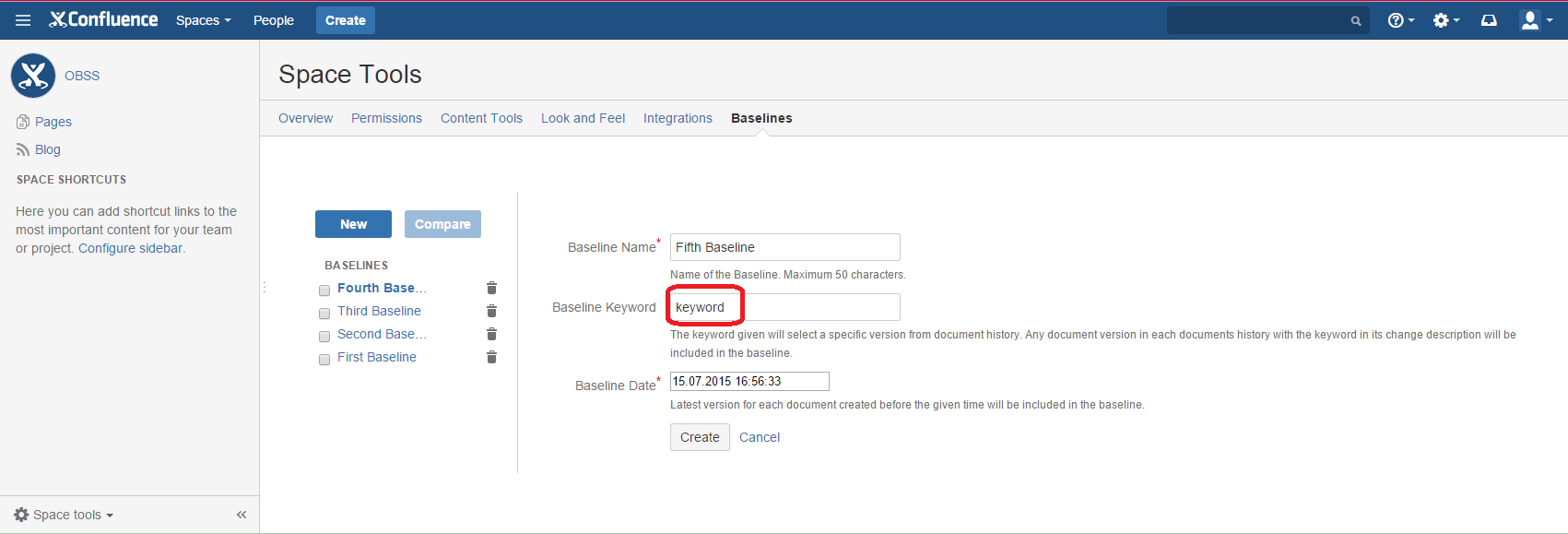Open the help question mark menu

pyautogui.click(x=1399, y=20)
